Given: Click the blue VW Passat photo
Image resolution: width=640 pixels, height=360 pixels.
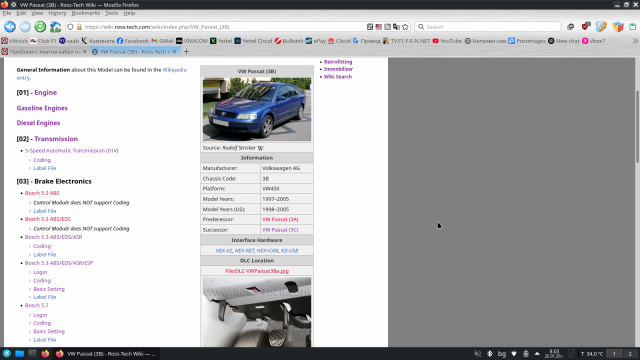Looking at the screenshot, I should [257, 109].
